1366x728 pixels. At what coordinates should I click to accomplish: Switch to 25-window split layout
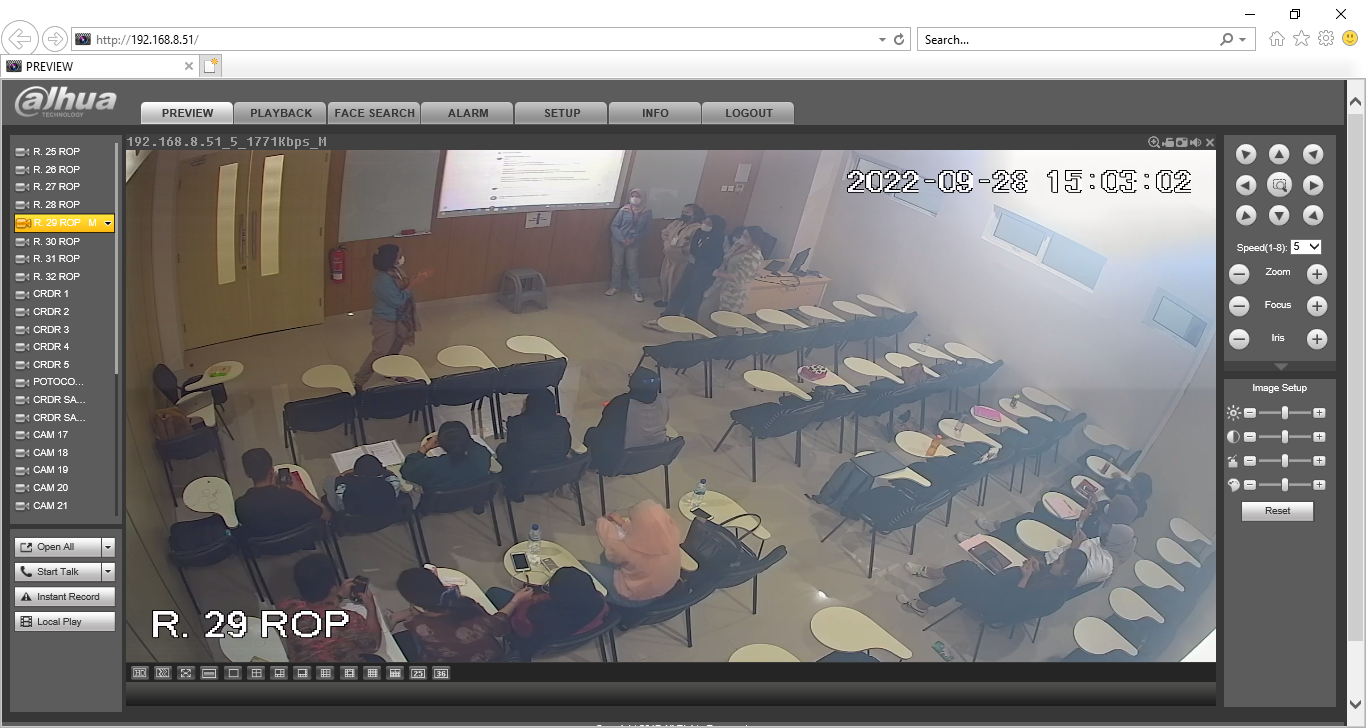418,673
